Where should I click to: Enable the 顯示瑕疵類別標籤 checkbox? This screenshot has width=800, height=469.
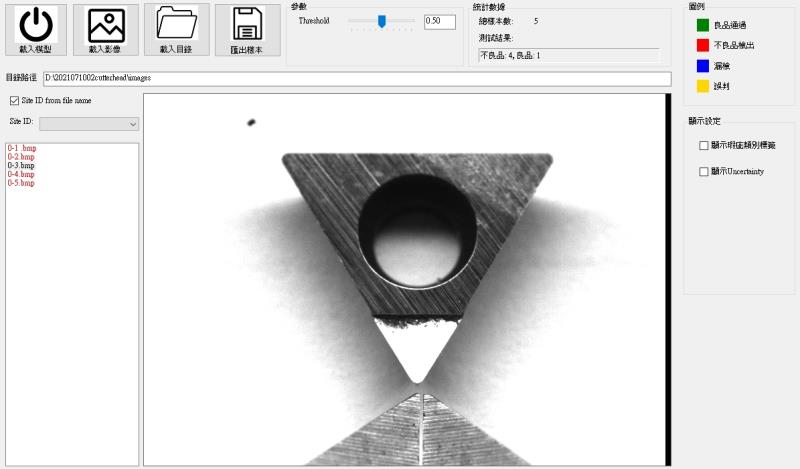tap(704, 145)
